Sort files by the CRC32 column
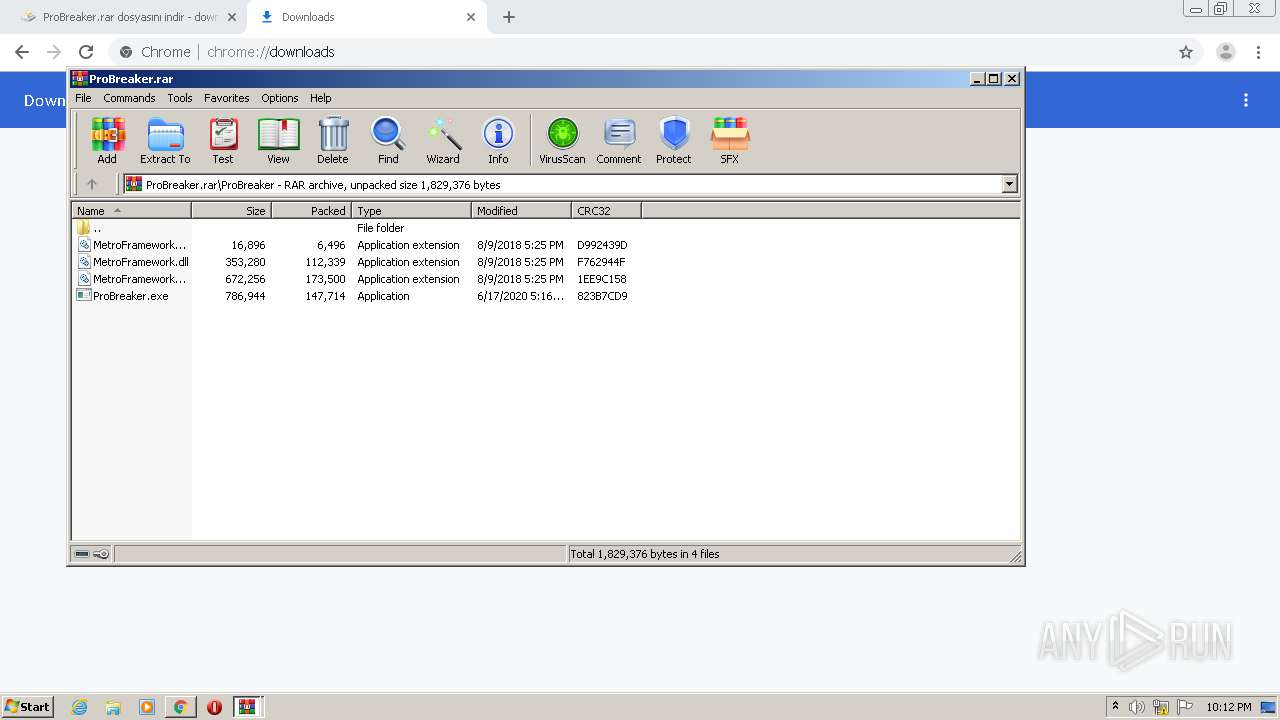This screenshot has width=1280, height=720. coord(606,211)
